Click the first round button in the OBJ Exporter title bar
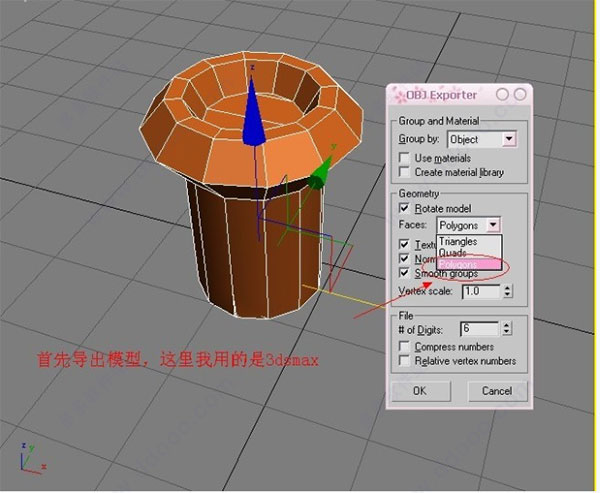This screenshot has height=493, width=600. pos(502,95)
